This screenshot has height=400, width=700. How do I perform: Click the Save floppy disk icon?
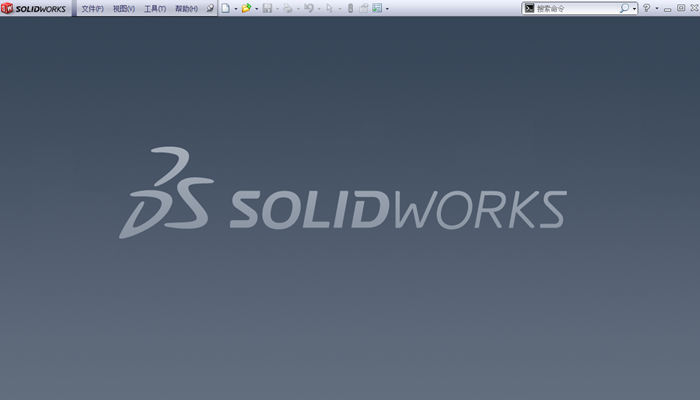(267, 8)
